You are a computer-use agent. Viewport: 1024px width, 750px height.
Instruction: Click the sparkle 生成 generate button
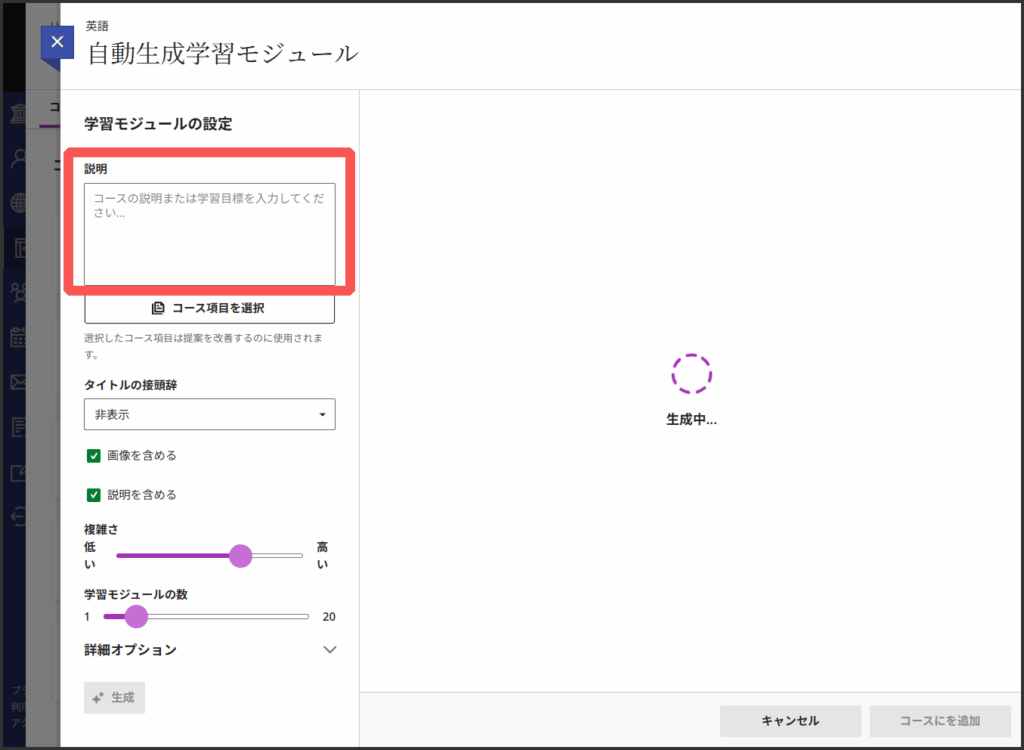(x=115, y=698)
